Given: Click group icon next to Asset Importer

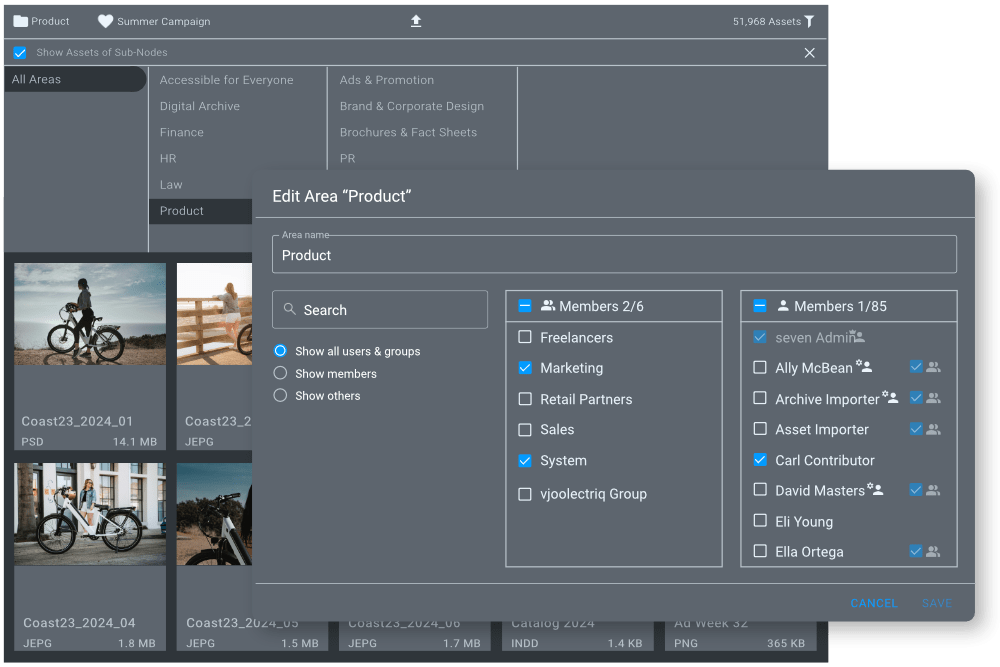Looking at the screenshot, I should click(x=933, y=429).
